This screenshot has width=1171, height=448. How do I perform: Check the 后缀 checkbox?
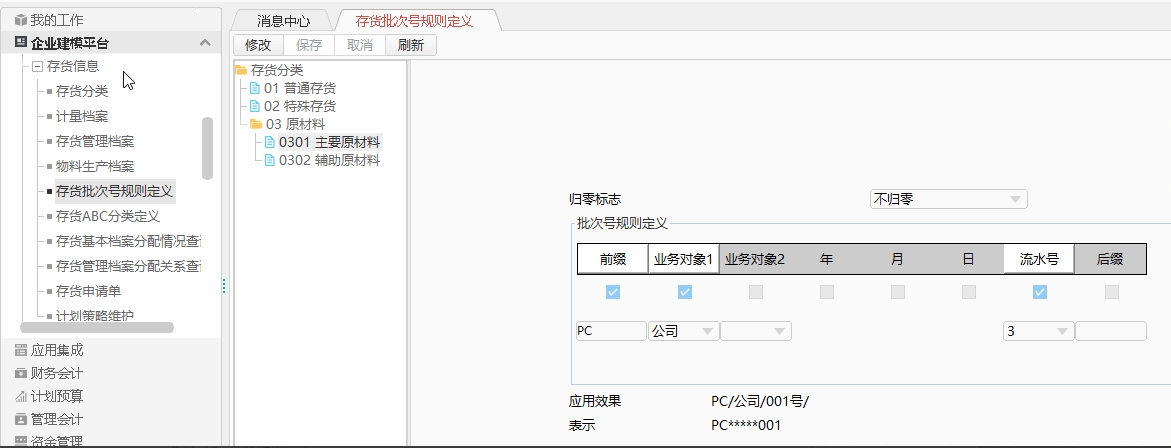[x=1112, y=292]
